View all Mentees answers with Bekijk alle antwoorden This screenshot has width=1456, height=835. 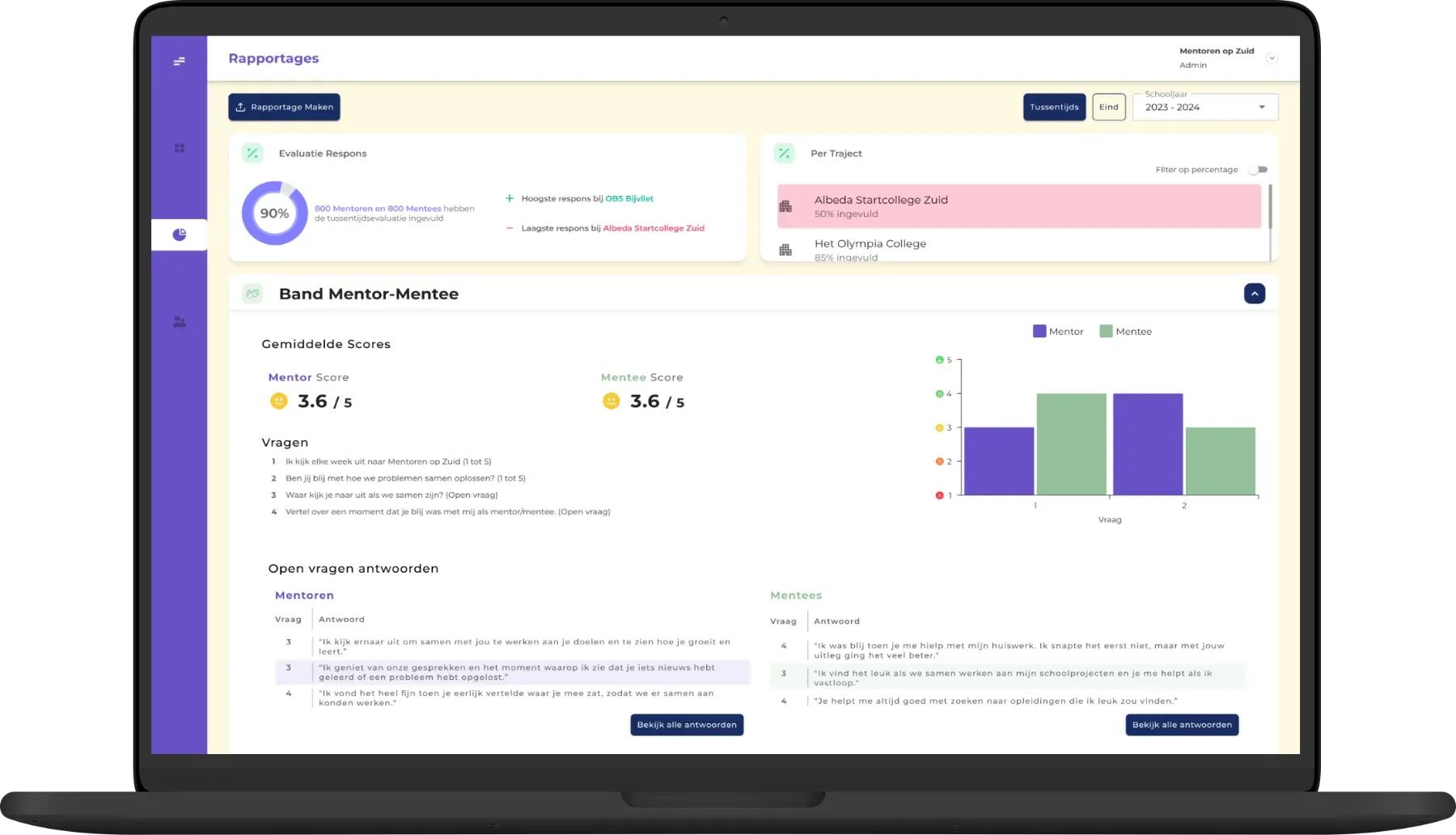(x=1182, y=725)
